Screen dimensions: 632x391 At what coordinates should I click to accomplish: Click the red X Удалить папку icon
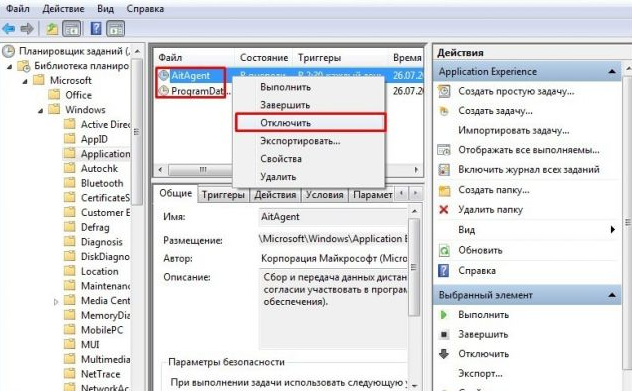[444, 210]
